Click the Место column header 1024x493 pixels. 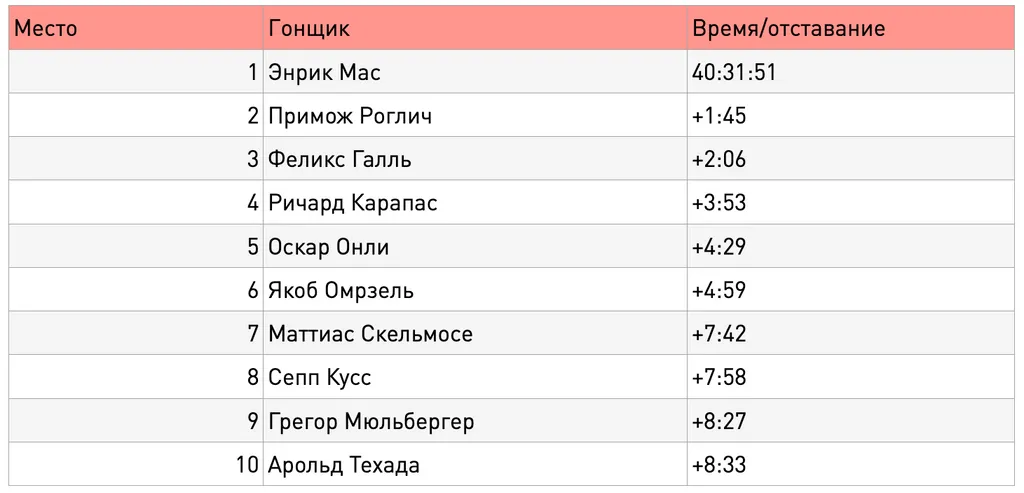(x=136, y=28)
